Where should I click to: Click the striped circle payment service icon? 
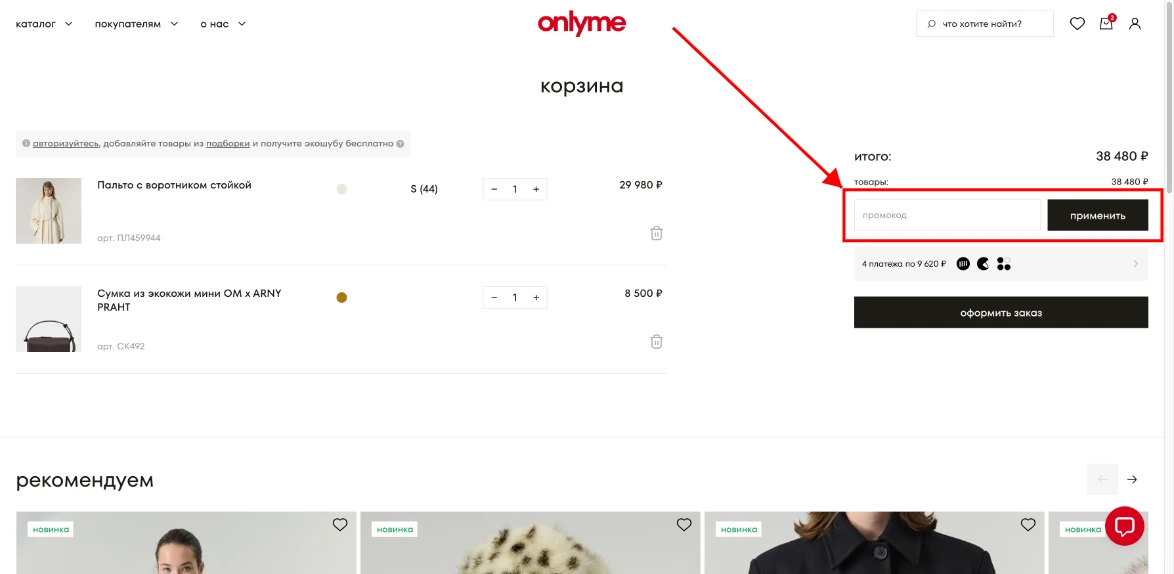tap(964, 263)
